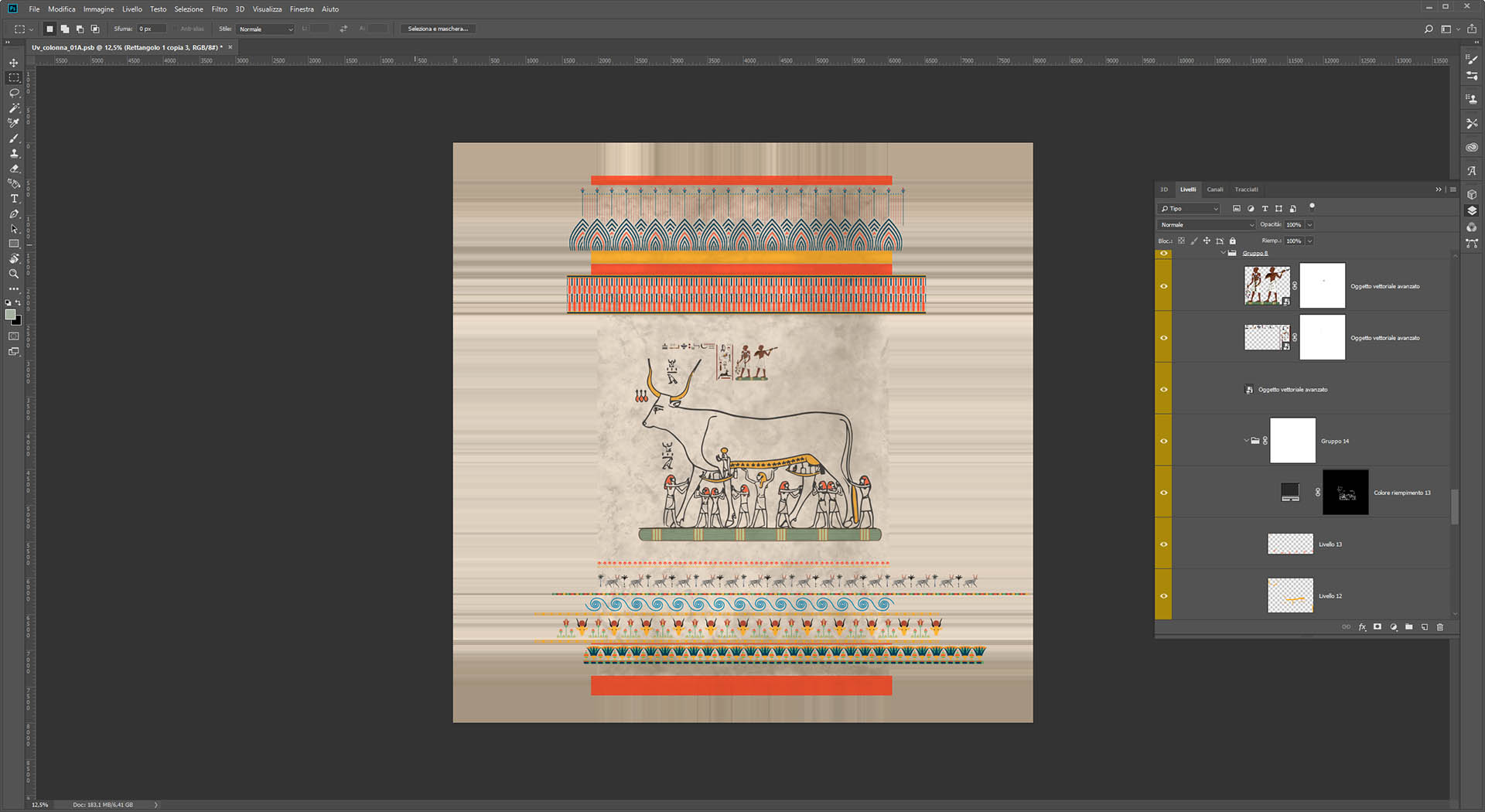This screenshot has height=812, width=1485.
Task: Open the File menu
Action: [34, 9]
